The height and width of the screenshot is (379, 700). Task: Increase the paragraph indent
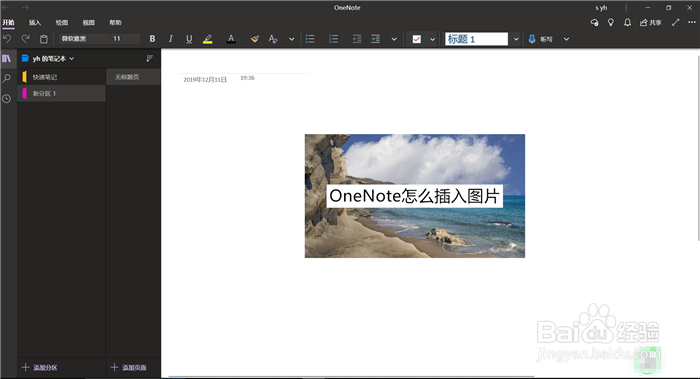[375, 39]
